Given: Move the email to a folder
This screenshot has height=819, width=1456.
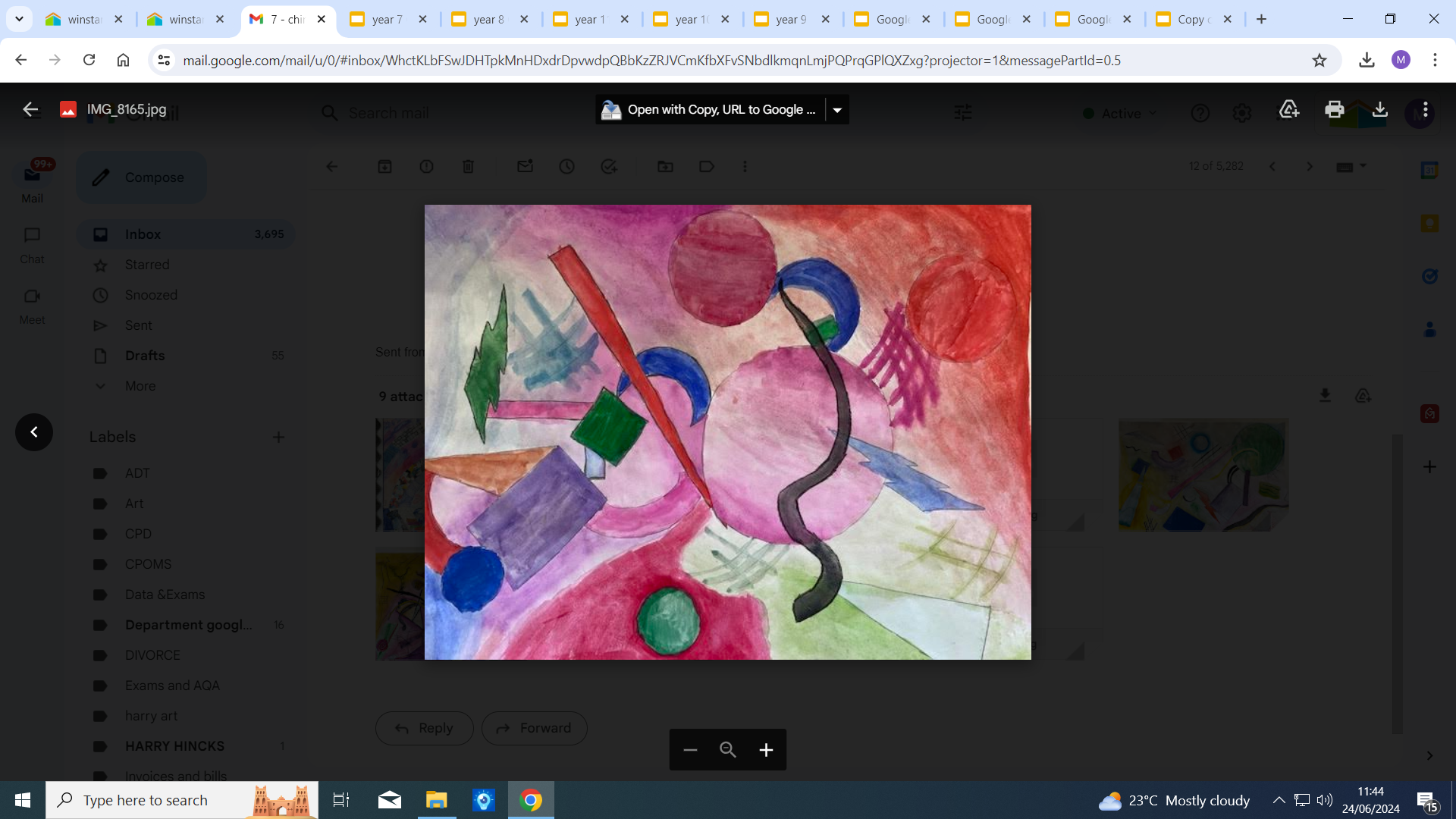Looking at the screenshot, I should click(665, 166).
